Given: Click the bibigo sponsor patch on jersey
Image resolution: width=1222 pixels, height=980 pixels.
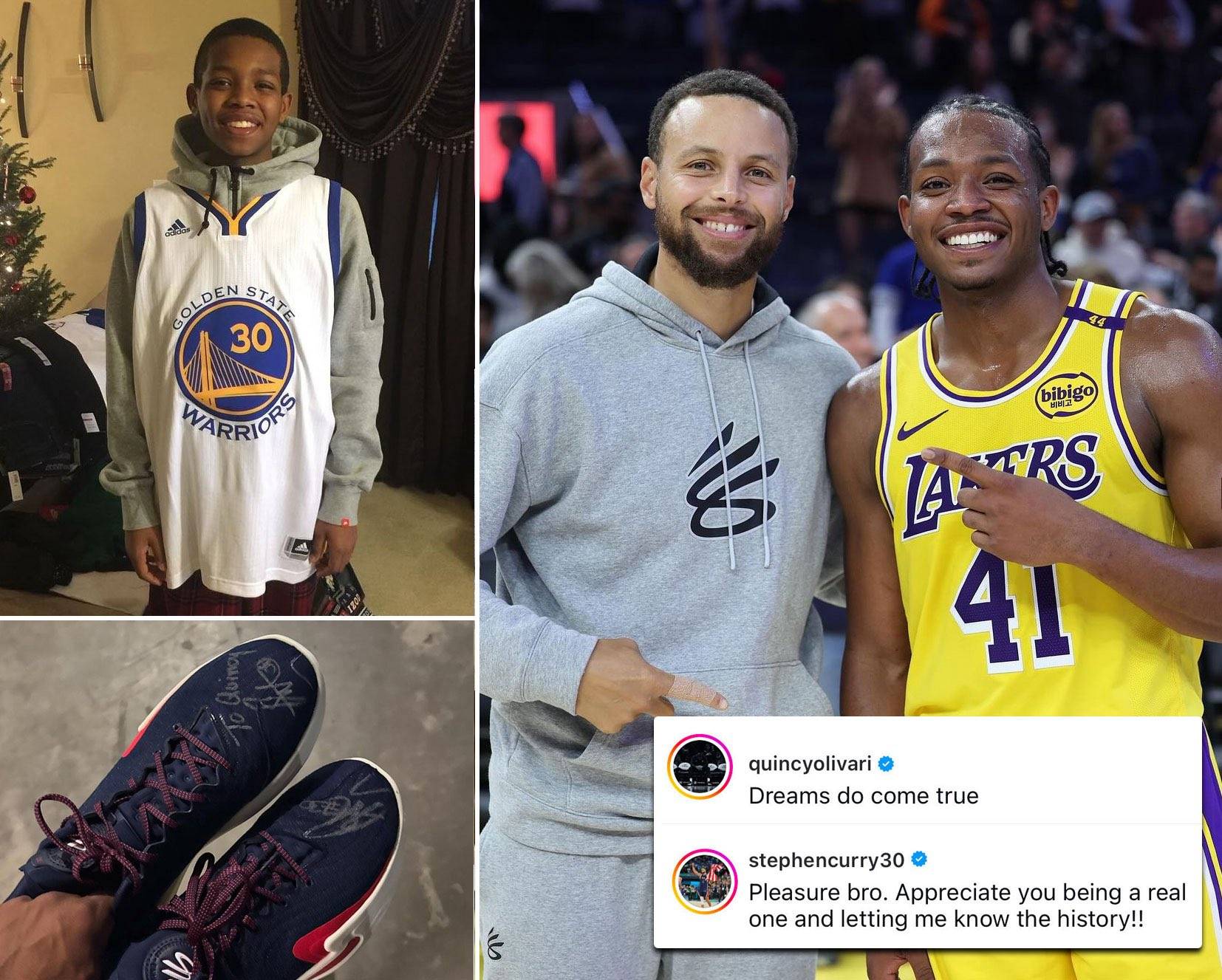Looking at the screenshot, I should click(x=1066, y=395).
